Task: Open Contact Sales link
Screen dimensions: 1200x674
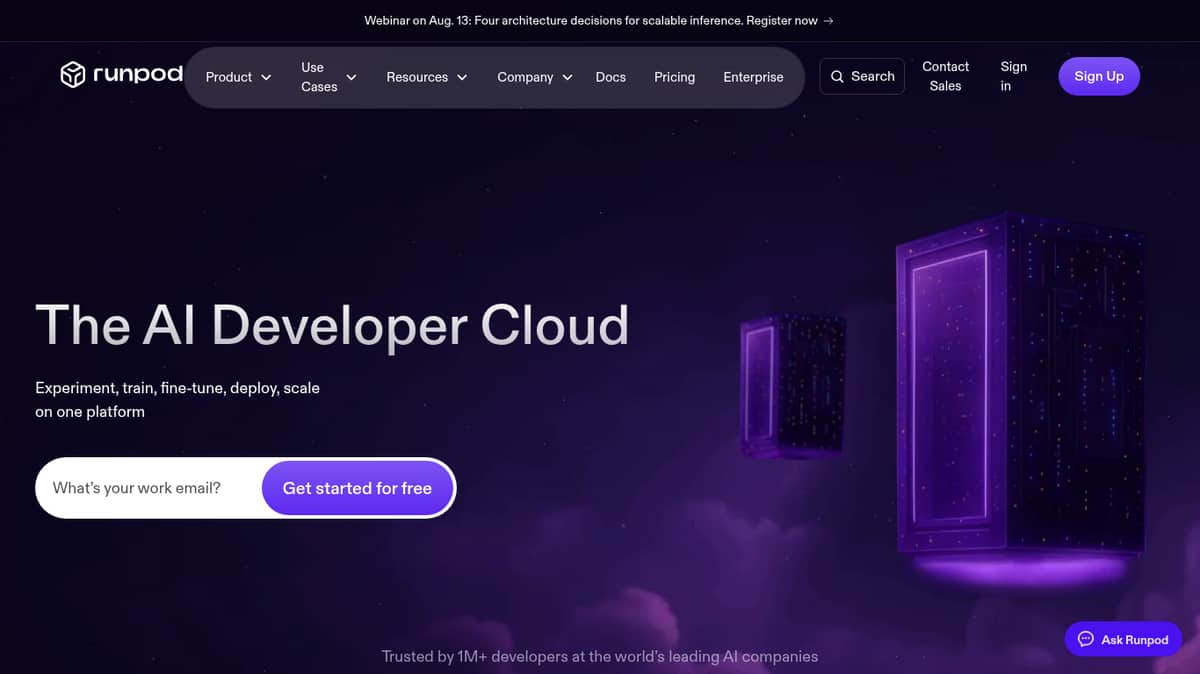Action: (x=945, y=76)
